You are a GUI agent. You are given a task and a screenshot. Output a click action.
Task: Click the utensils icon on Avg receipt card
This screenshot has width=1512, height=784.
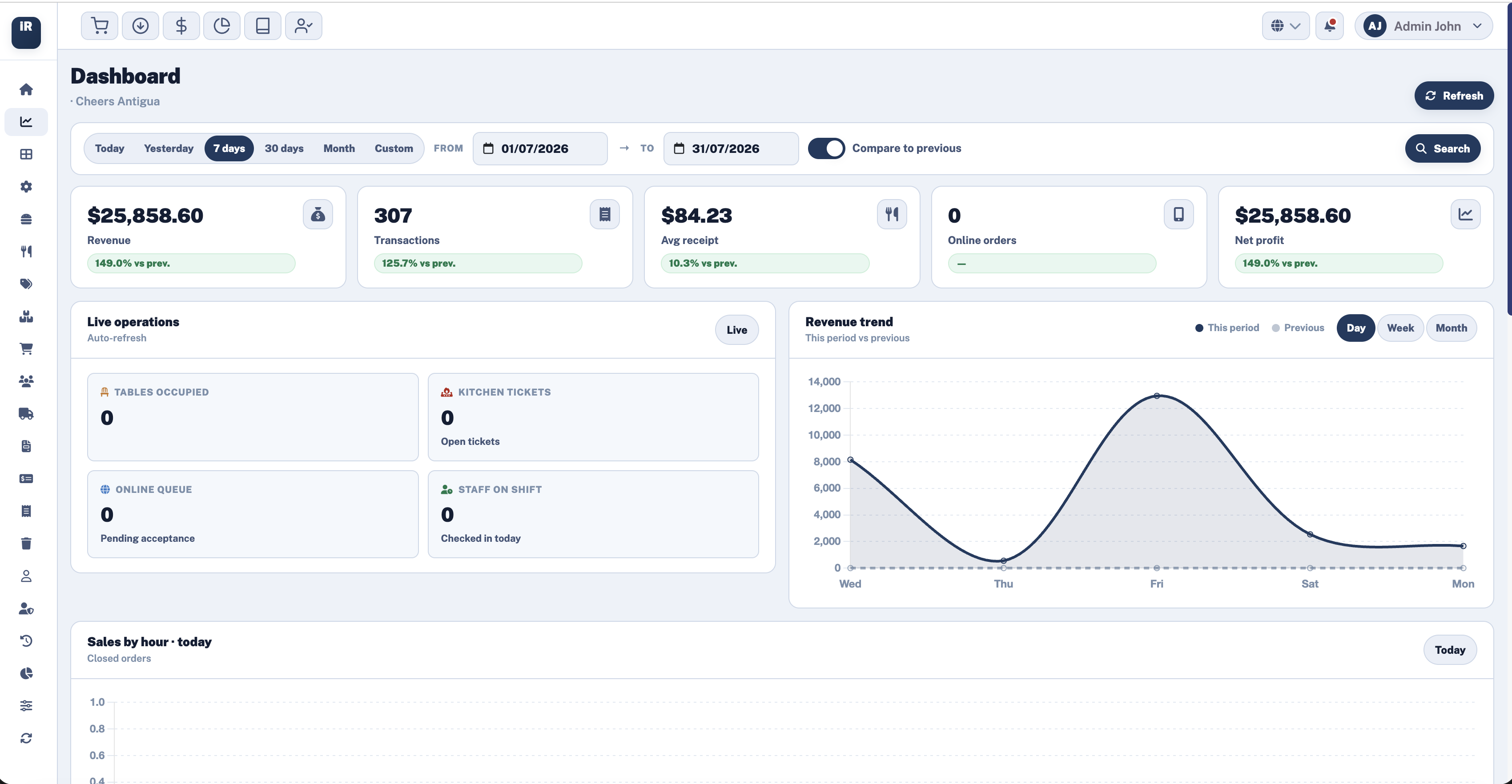(892, 214)
